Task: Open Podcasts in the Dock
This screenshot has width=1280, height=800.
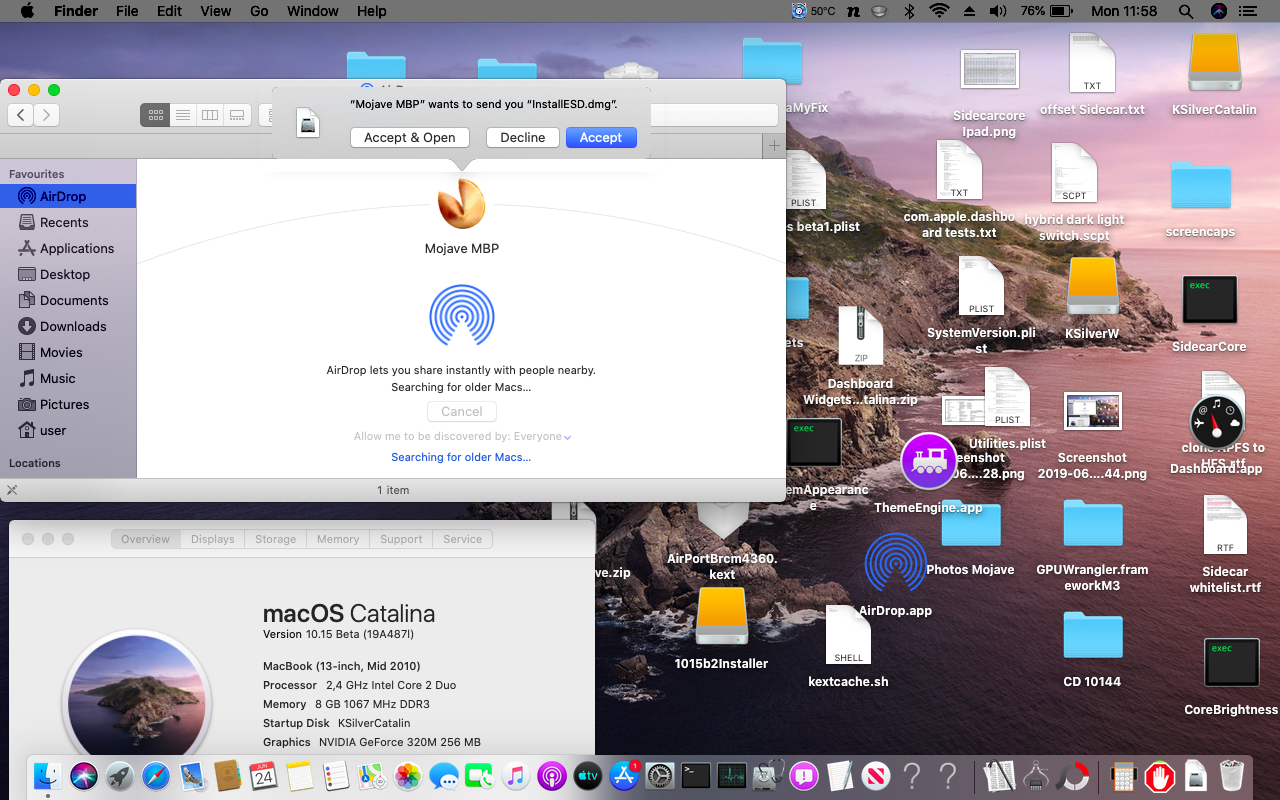Action: [x=552, y=776]
